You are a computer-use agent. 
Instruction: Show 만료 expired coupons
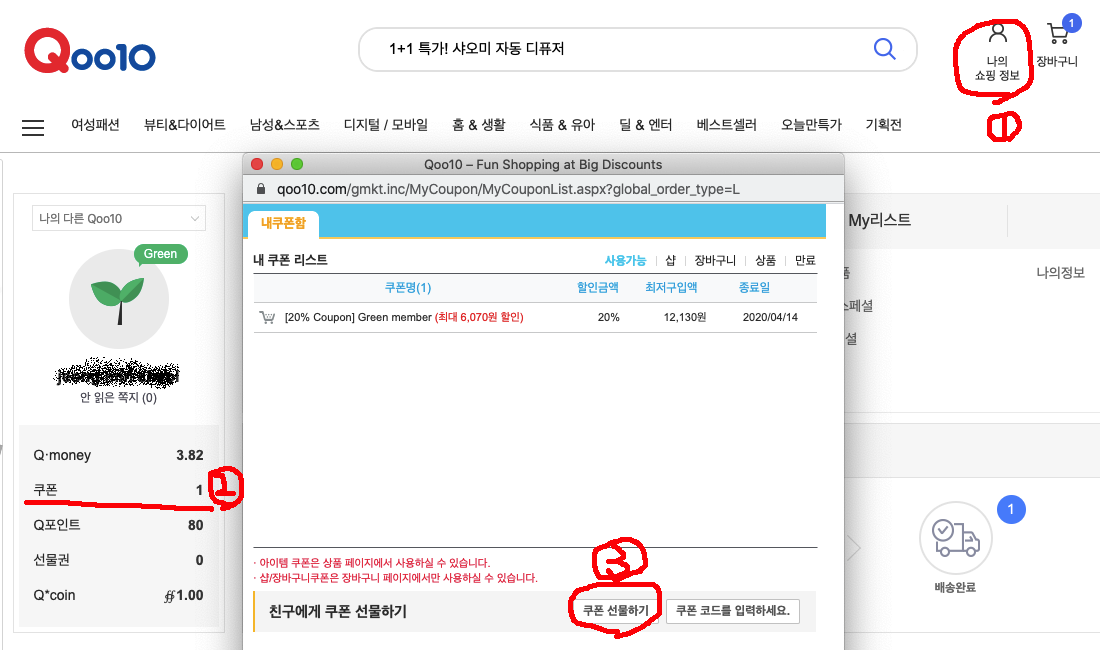tap(805, 260)
